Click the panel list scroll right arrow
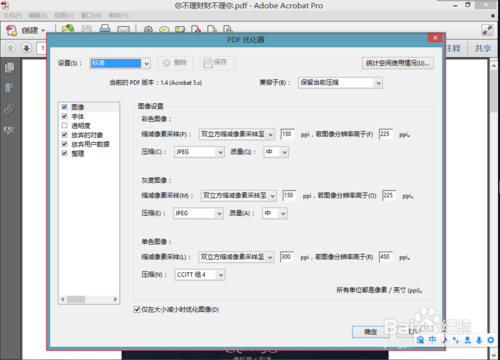Image resolution: width=500 pixels, height=360 pixels. (115, 299)
